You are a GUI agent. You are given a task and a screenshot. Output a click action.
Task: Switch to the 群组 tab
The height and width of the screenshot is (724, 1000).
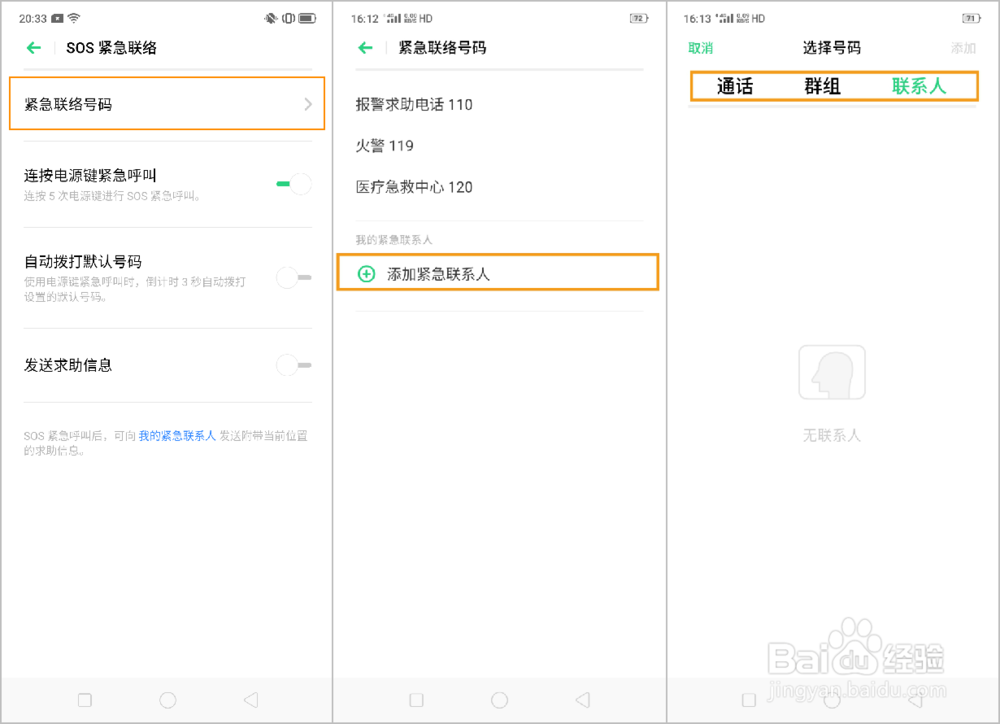(x=822, y=86)
